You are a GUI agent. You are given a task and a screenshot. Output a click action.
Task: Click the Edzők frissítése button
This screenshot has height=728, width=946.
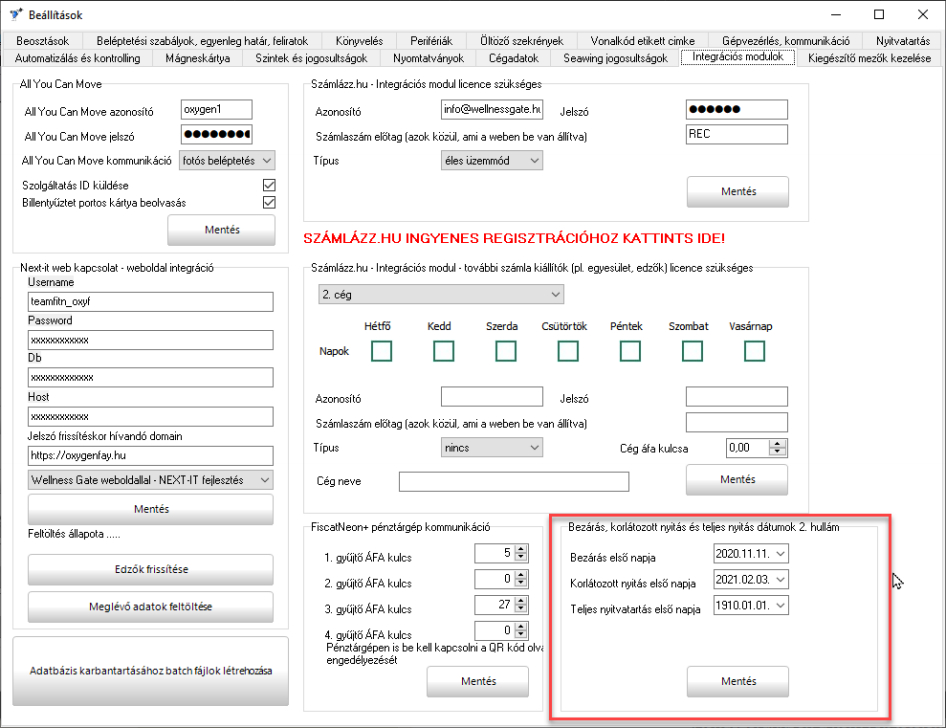[151, 569]
